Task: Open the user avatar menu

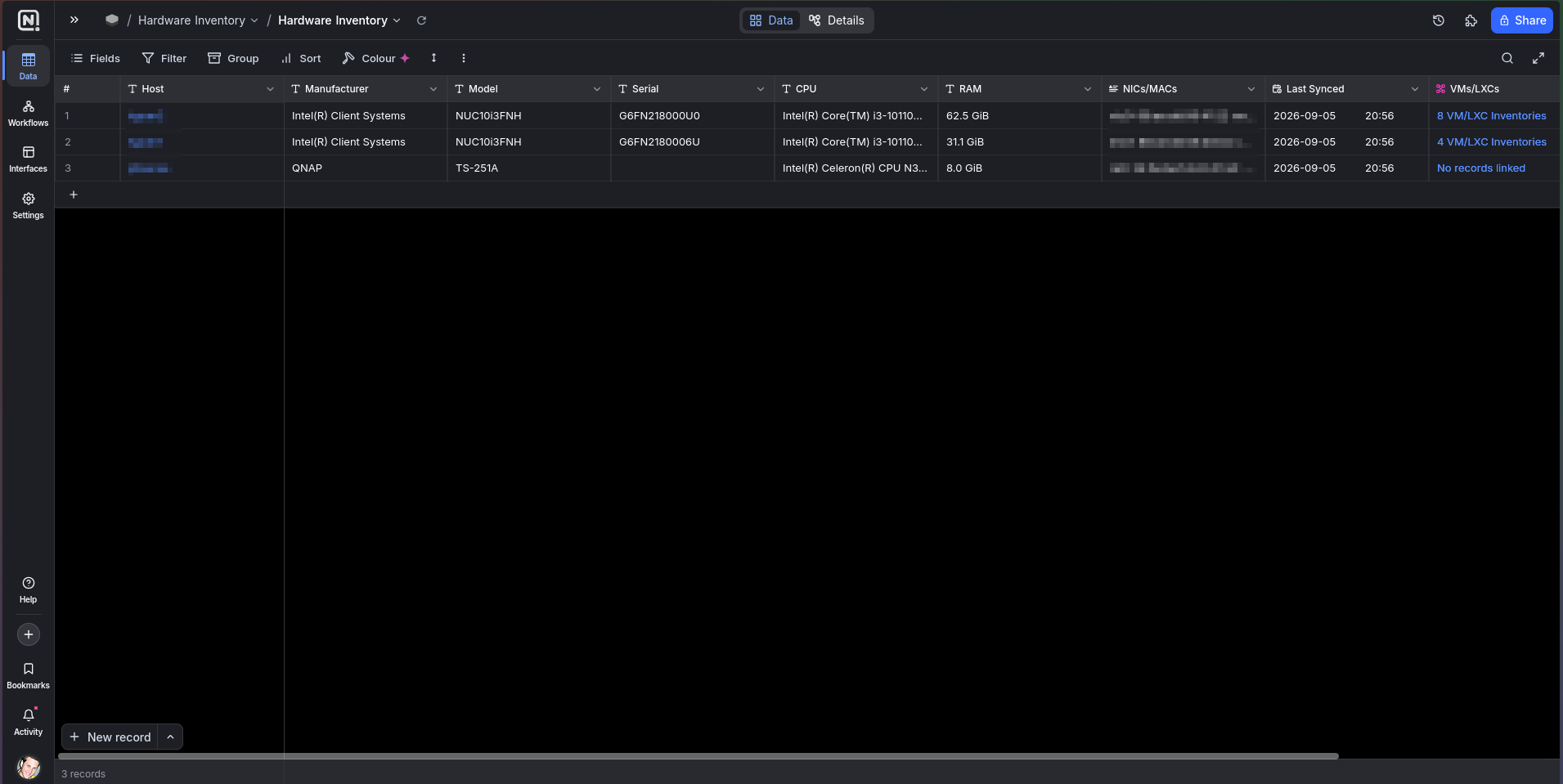Action: 29,768
